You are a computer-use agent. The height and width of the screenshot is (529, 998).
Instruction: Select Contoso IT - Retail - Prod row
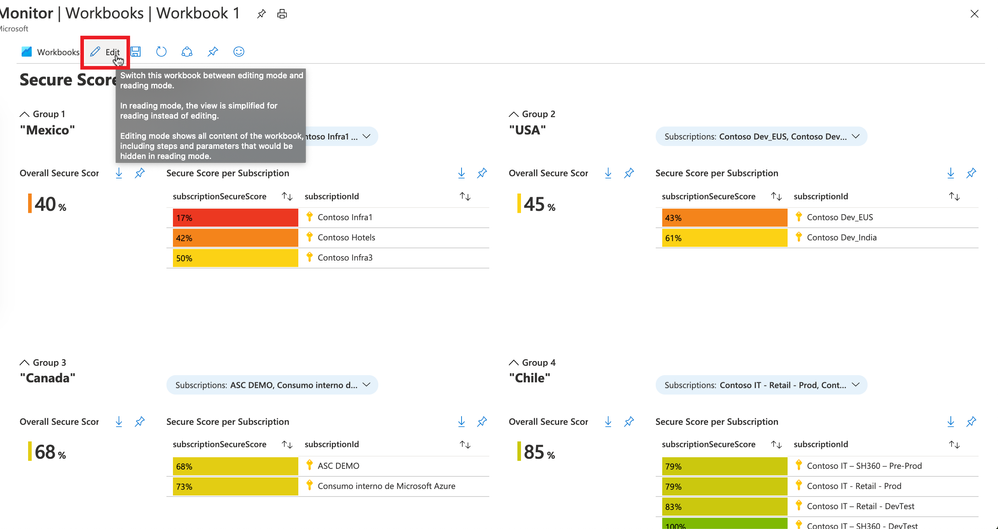point(817,486)
